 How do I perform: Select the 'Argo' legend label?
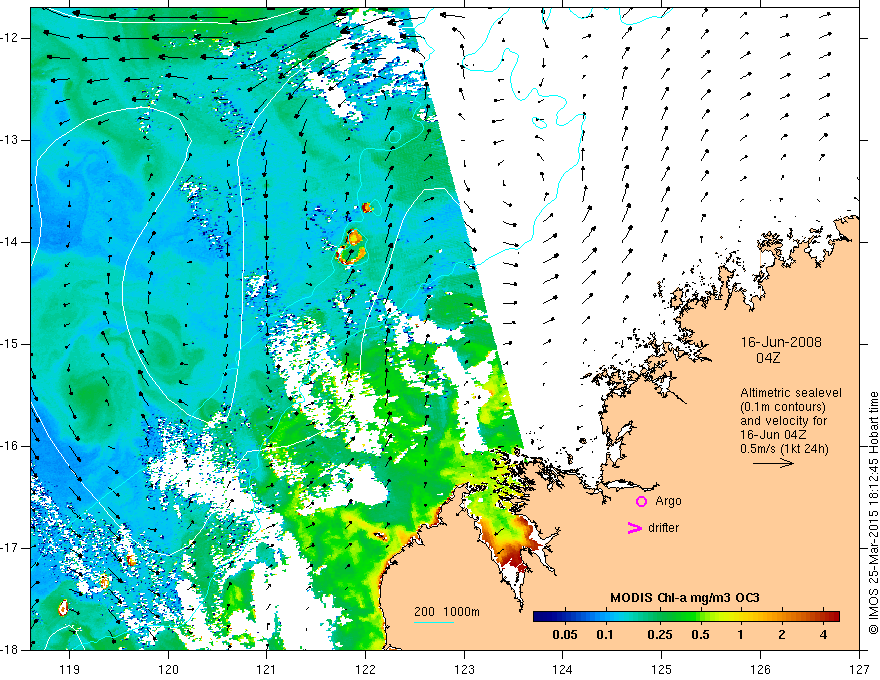coord(668,501)
